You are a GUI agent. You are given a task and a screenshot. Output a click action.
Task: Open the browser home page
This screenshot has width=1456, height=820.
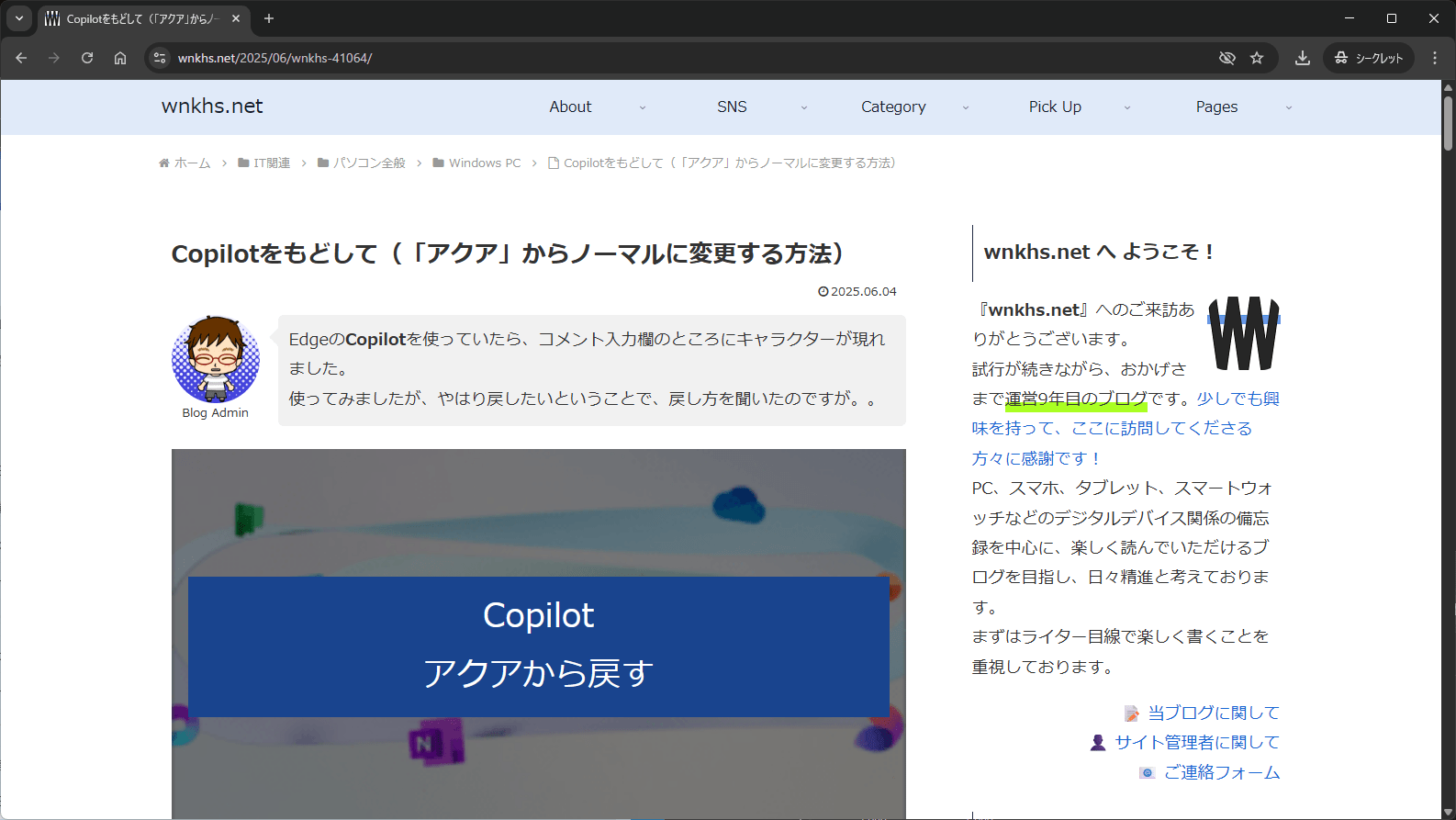[120, 58]
